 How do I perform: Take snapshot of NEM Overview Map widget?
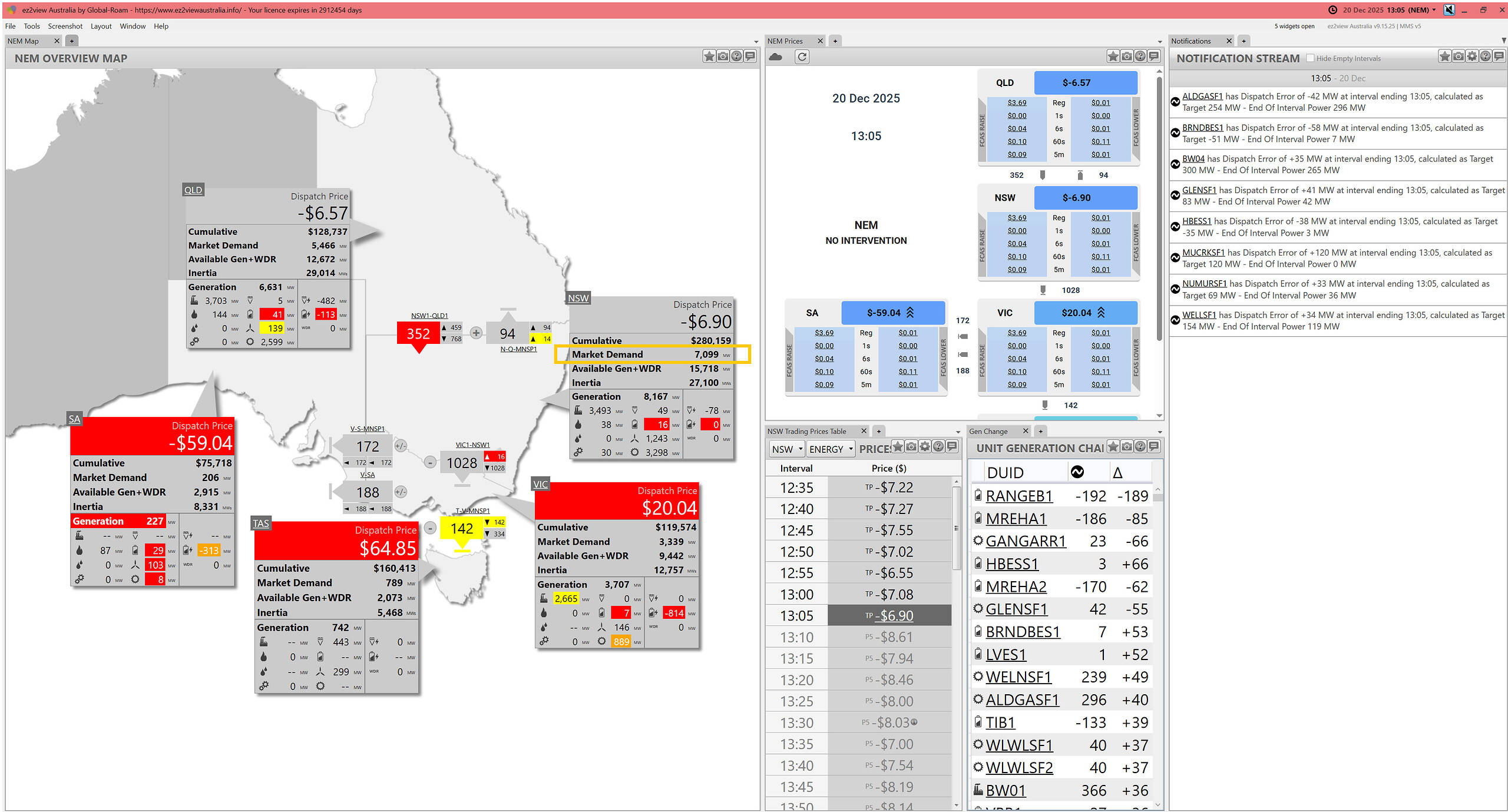pyautogui.click(x=723, y=57)
